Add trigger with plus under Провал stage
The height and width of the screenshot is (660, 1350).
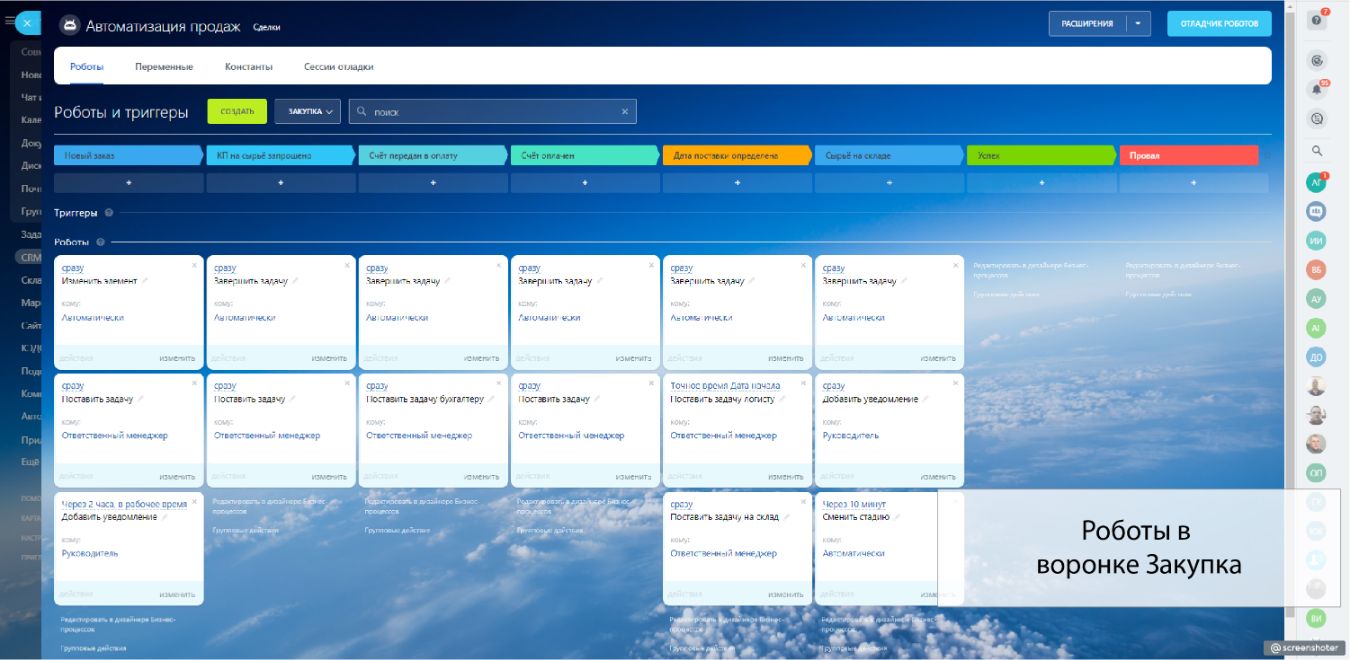[x=1193, y=183]
